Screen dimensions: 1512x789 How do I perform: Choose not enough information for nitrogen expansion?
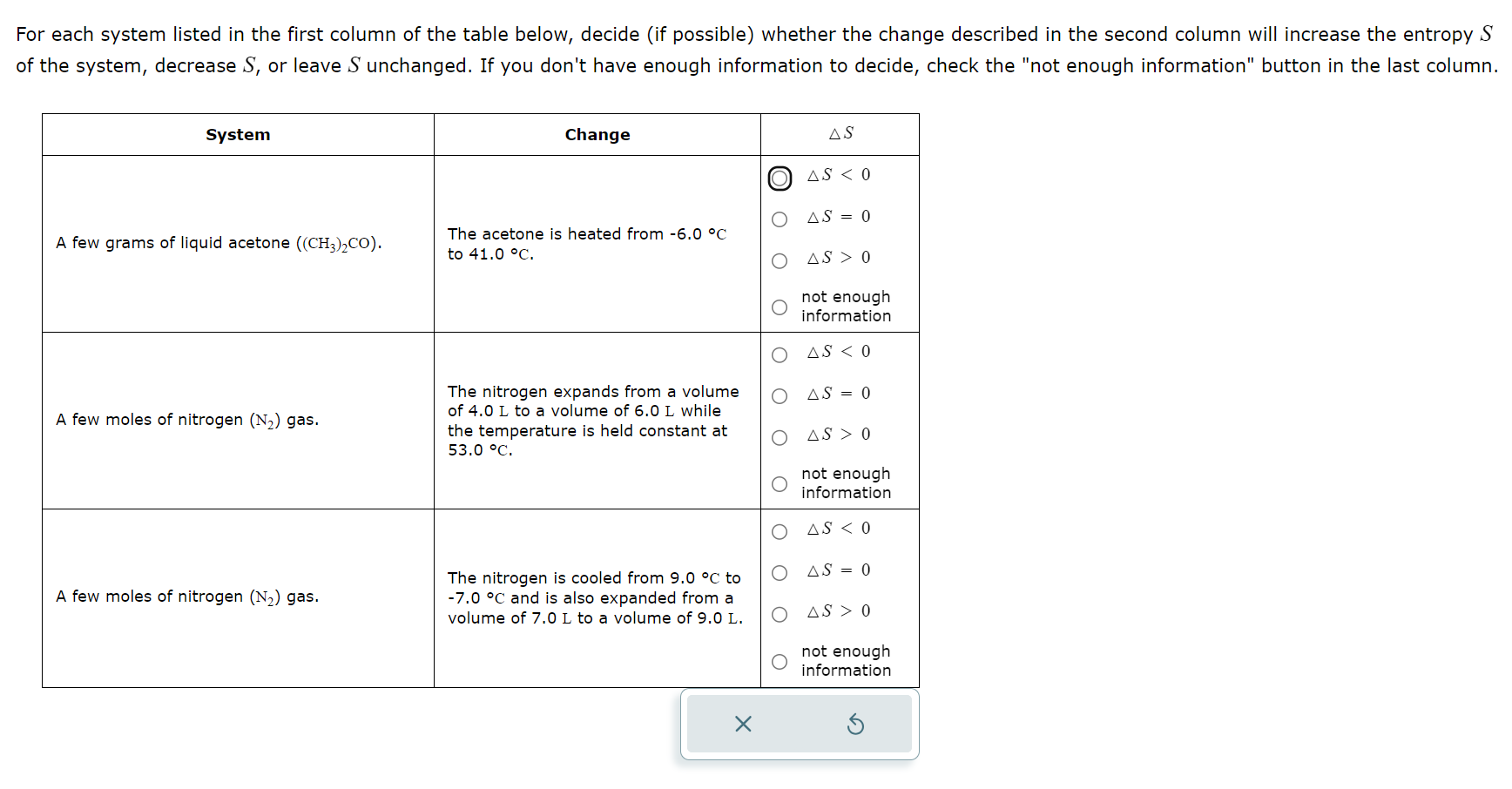pyautogui.click(x=780, y=483)
